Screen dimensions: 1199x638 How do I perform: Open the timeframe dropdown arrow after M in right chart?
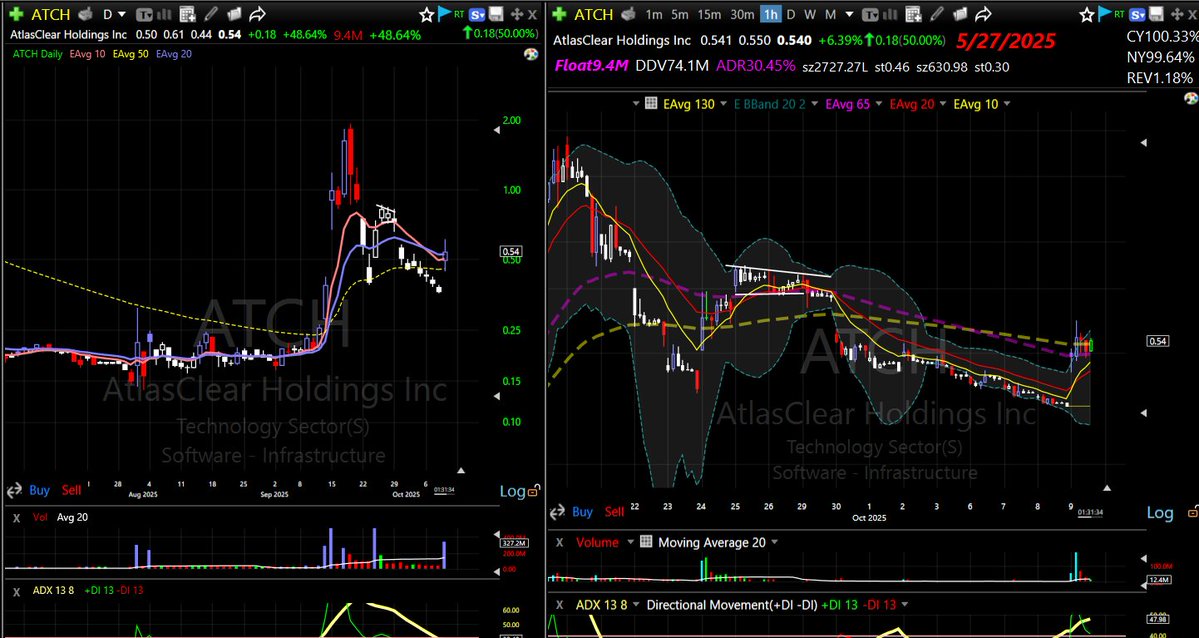click(849, 14)
